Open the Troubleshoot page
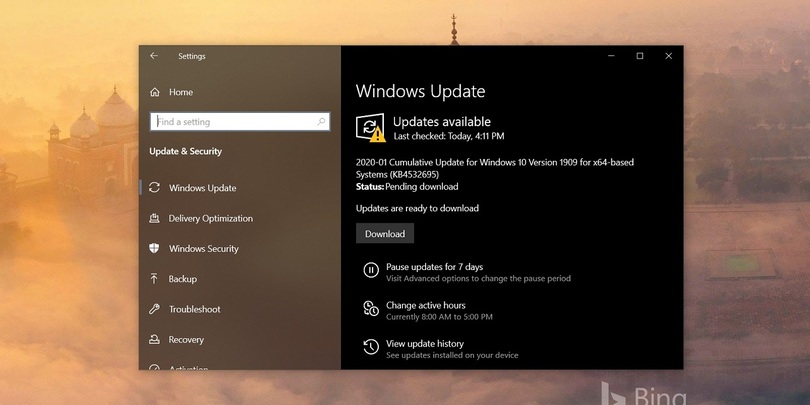810x405 pixels. pyautogui.click(x=195, y=309)
